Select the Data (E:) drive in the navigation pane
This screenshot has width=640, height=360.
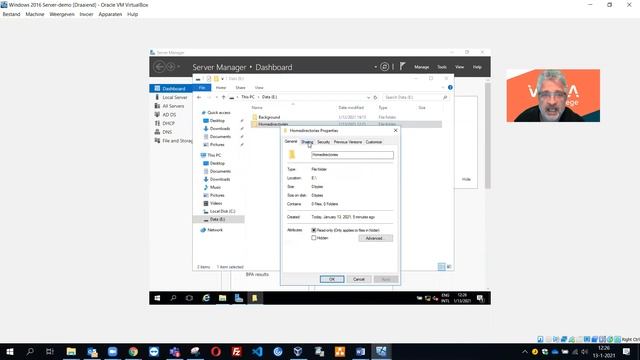coord(217,220)
